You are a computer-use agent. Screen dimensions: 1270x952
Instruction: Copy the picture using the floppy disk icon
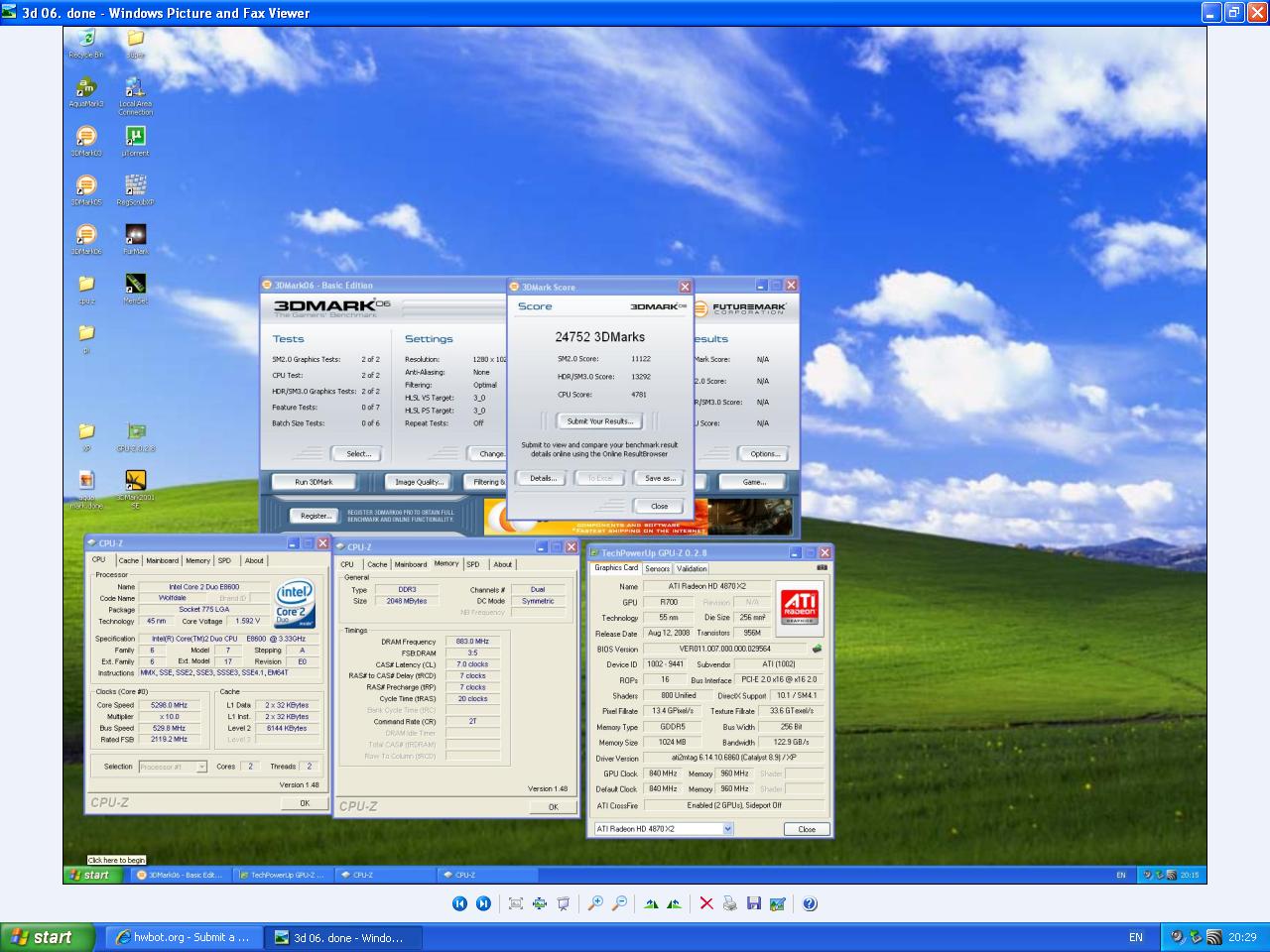tap(754, 903)
